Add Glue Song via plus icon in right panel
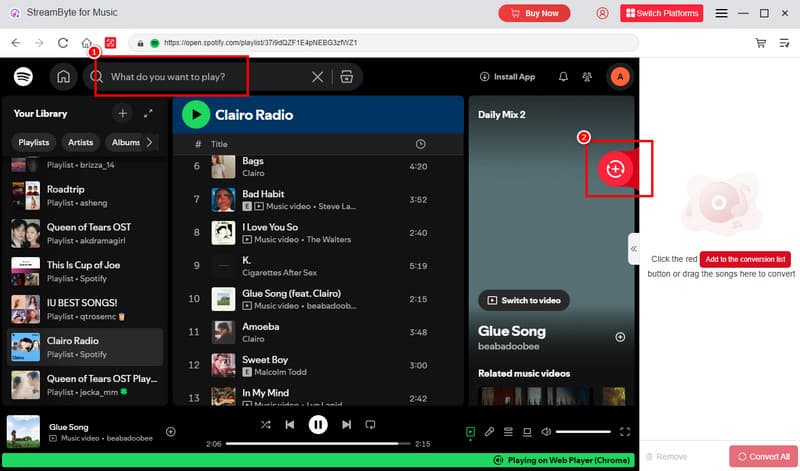Screen dimensions: 800x471 (620, 337)
